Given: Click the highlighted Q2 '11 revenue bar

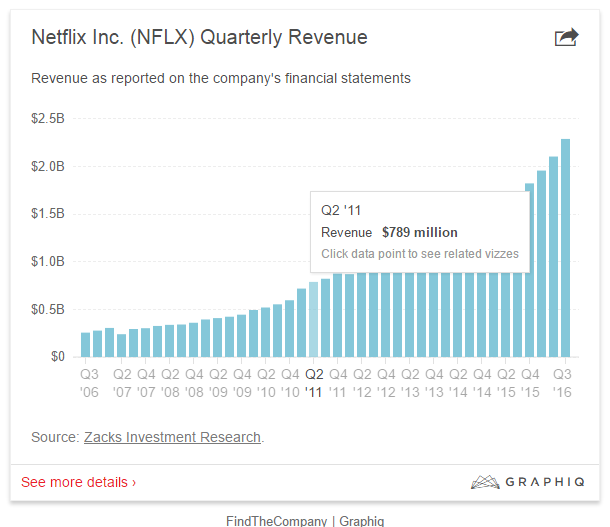Looking at the screenshot, I should point(314,320).
